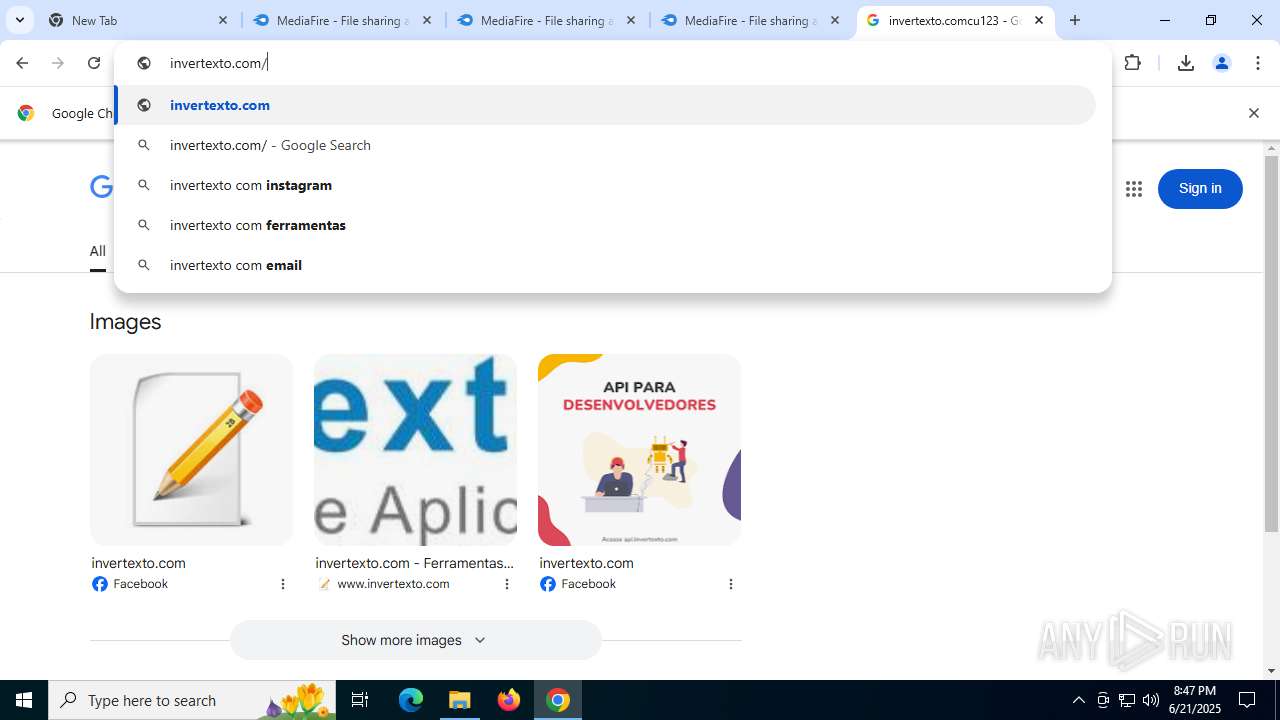Open the Windows Start menu
Image resolution: width=1280 pixels, height=720 pixels.
(x=24, y=700)
